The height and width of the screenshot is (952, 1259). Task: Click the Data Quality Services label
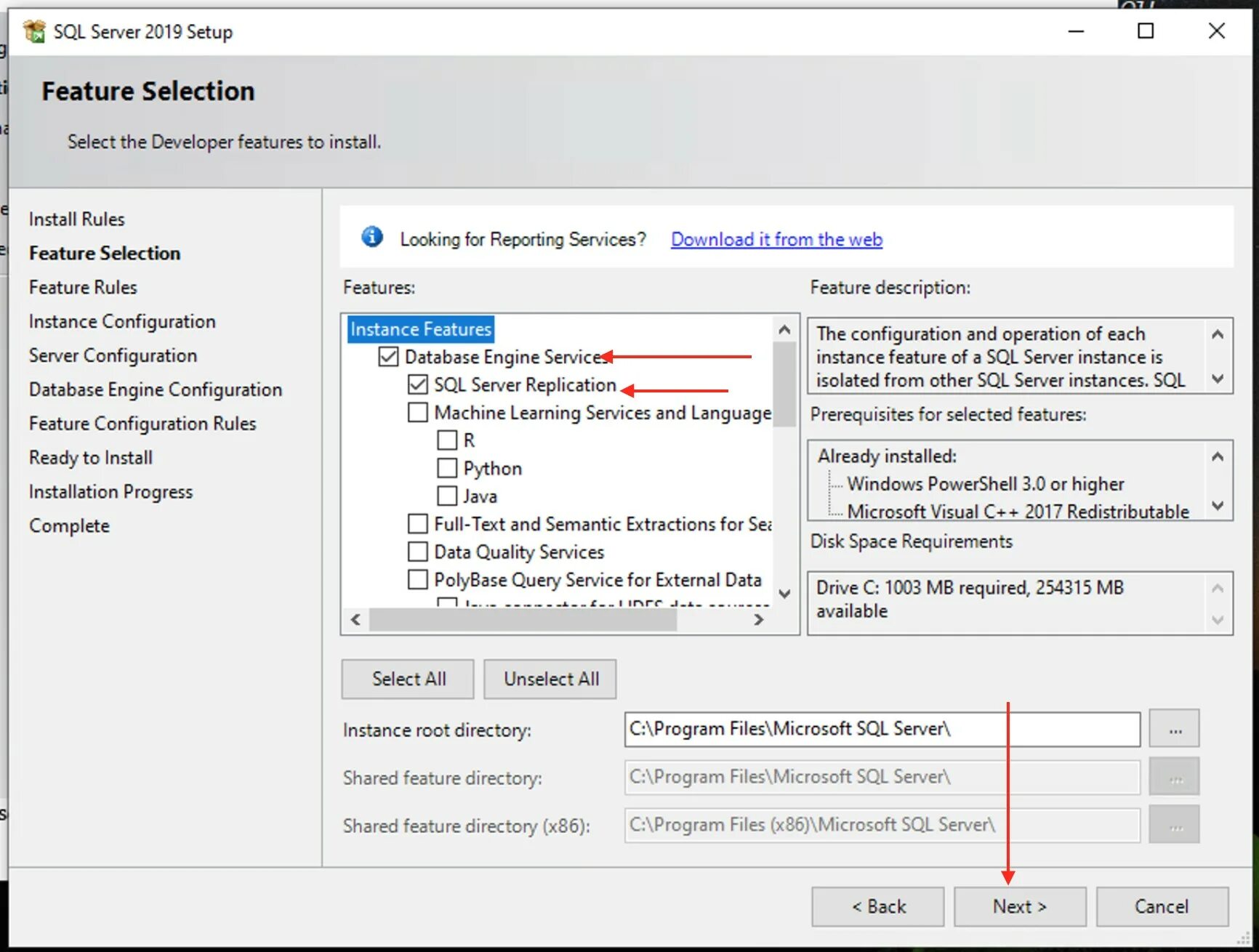click(519, 552)
